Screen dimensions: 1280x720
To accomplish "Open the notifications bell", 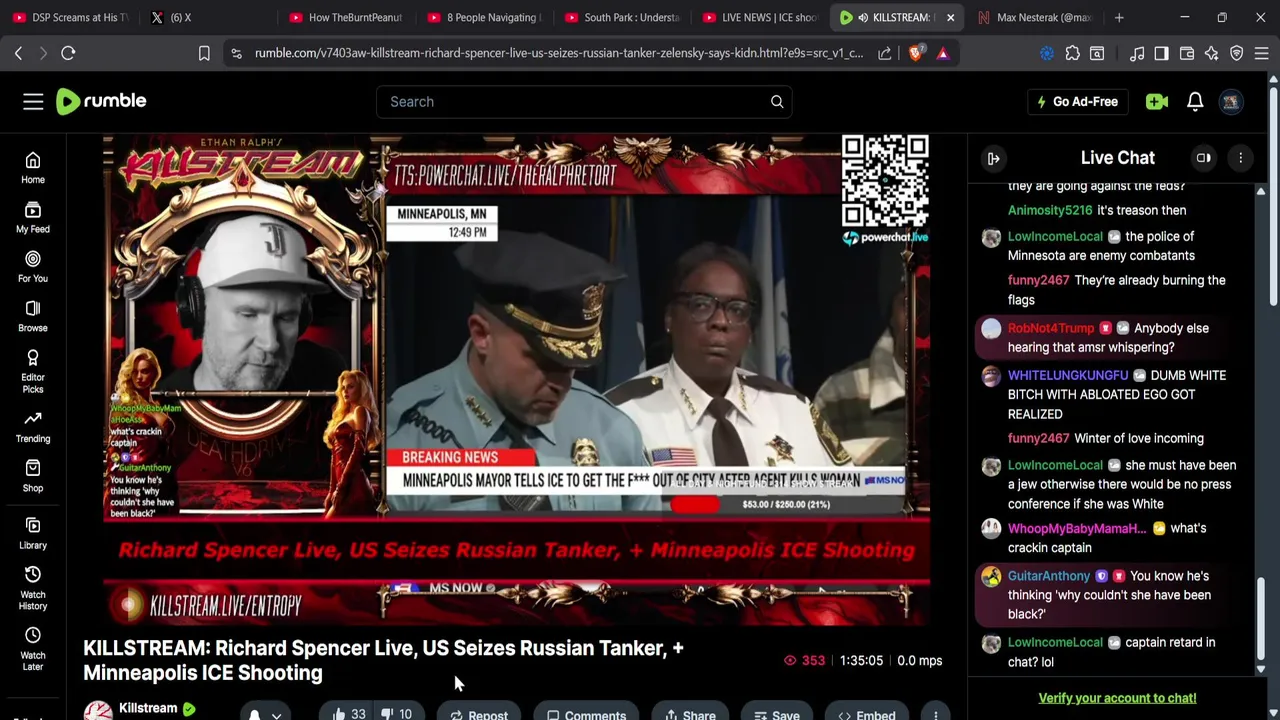I will pos(1195,101).
